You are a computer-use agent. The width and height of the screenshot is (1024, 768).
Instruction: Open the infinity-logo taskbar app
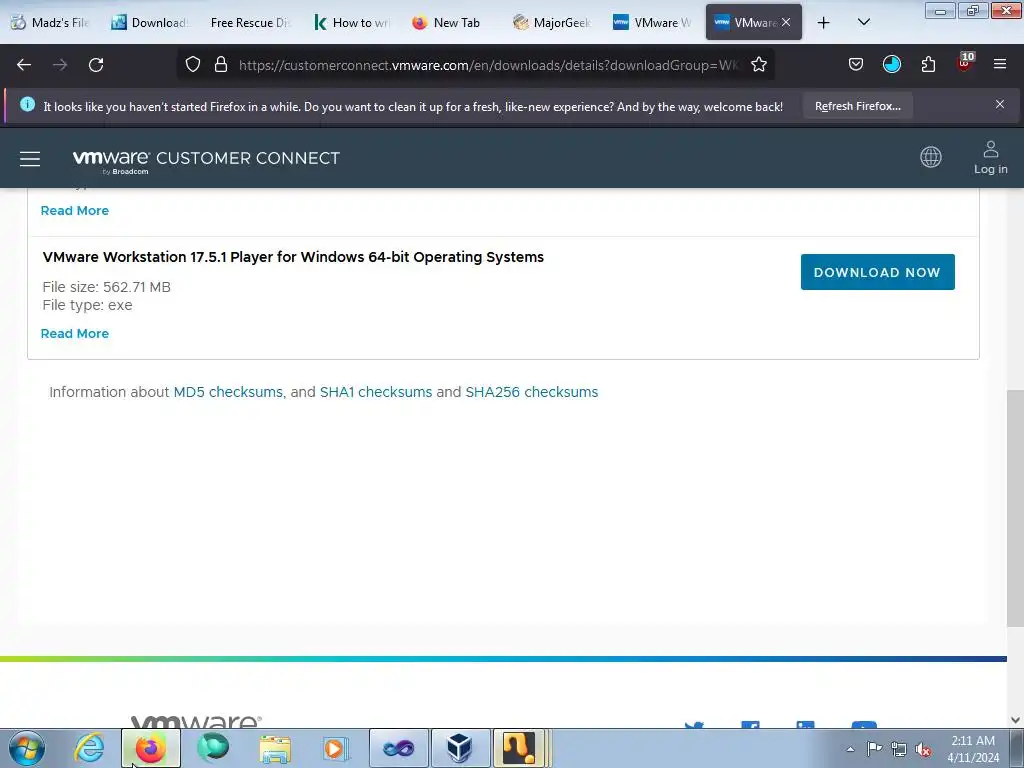(x=398, y=748)
